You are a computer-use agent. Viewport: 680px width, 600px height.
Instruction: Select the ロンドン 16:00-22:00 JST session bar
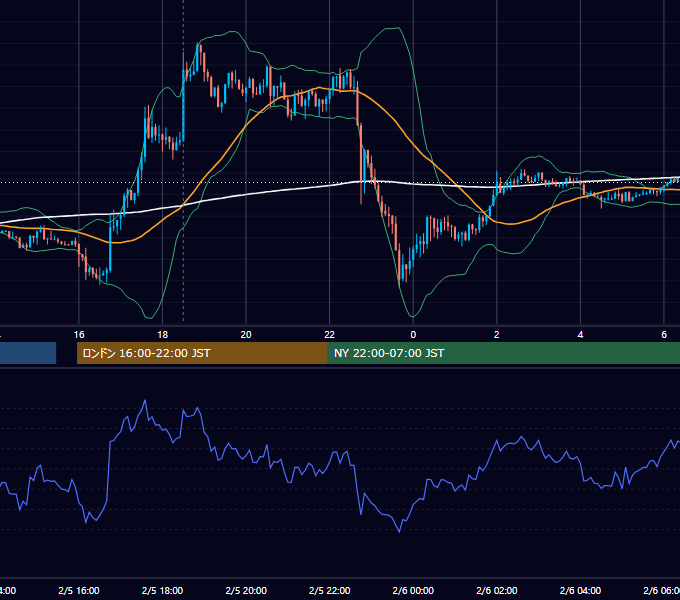202,353
